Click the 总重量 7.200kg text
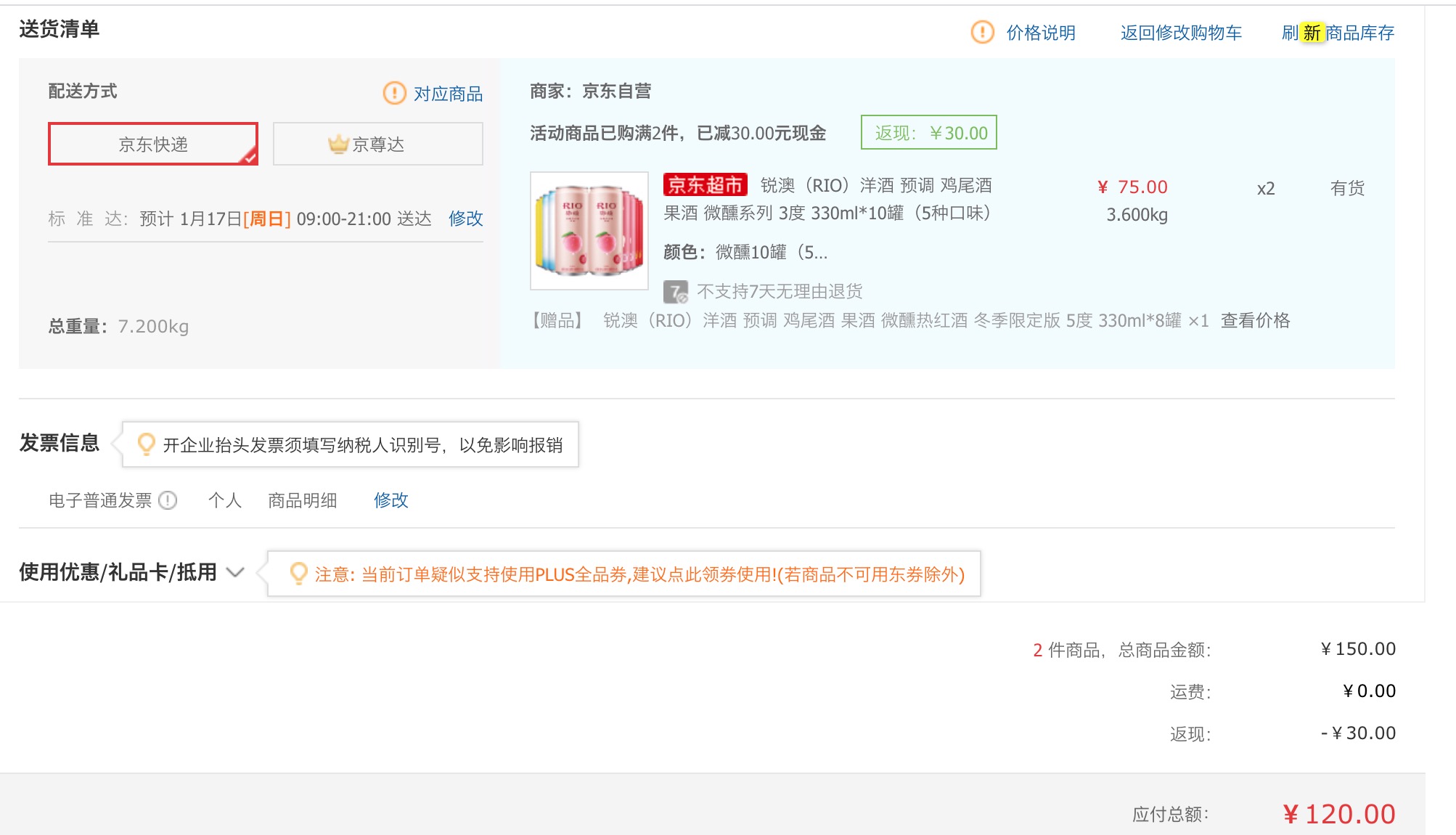Viewport: 1456px width, 835px height. tap(118, 326)
